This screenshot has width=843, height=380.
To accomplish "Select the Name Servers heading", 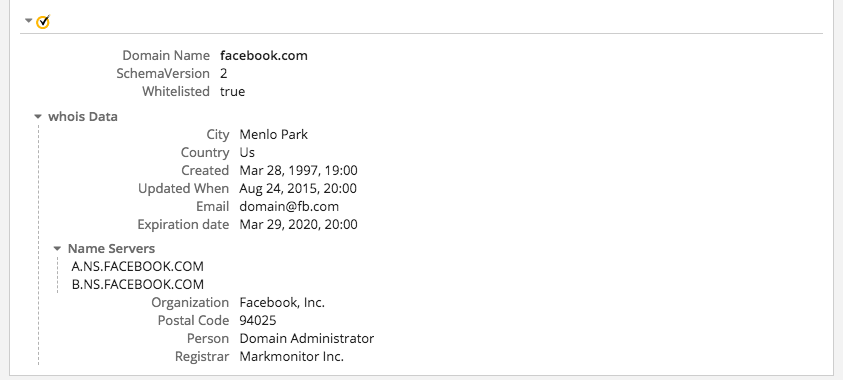I will [x=111, y=249].
